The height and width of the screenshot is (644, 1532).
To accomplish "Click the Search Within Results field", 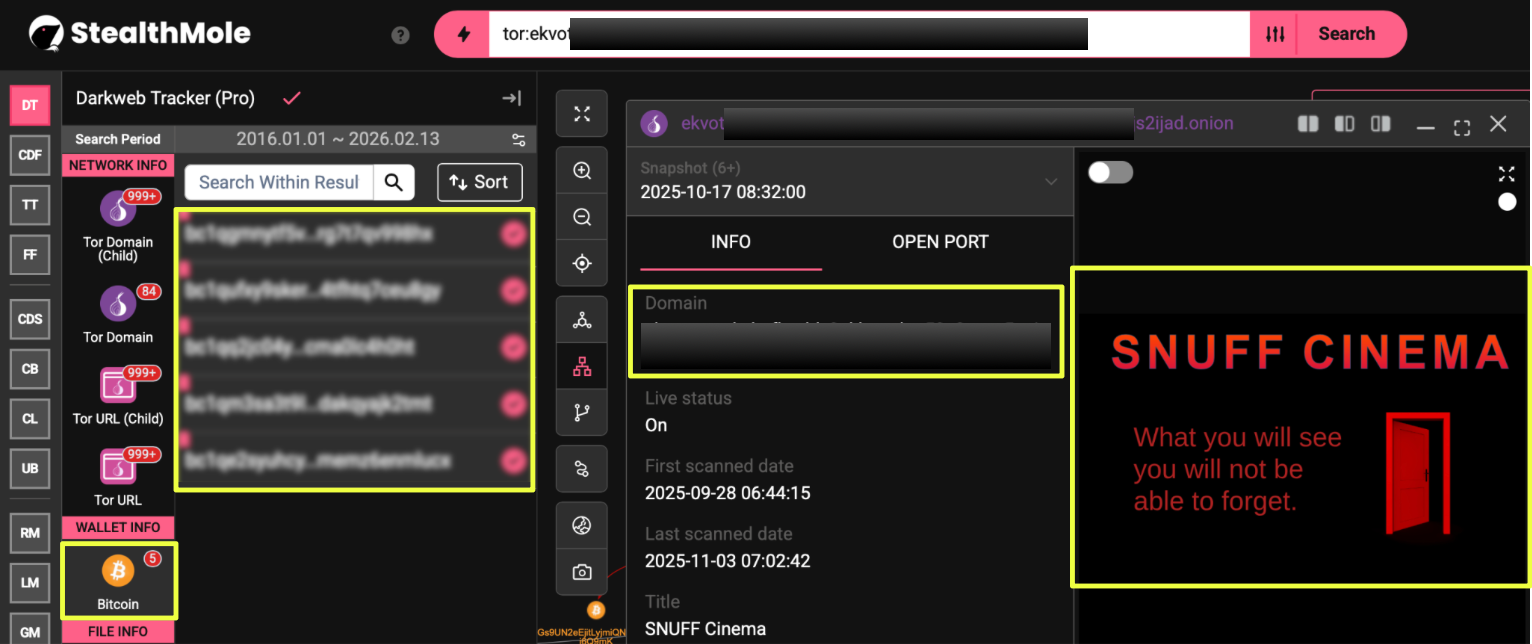I will click(x=279, y=182).
